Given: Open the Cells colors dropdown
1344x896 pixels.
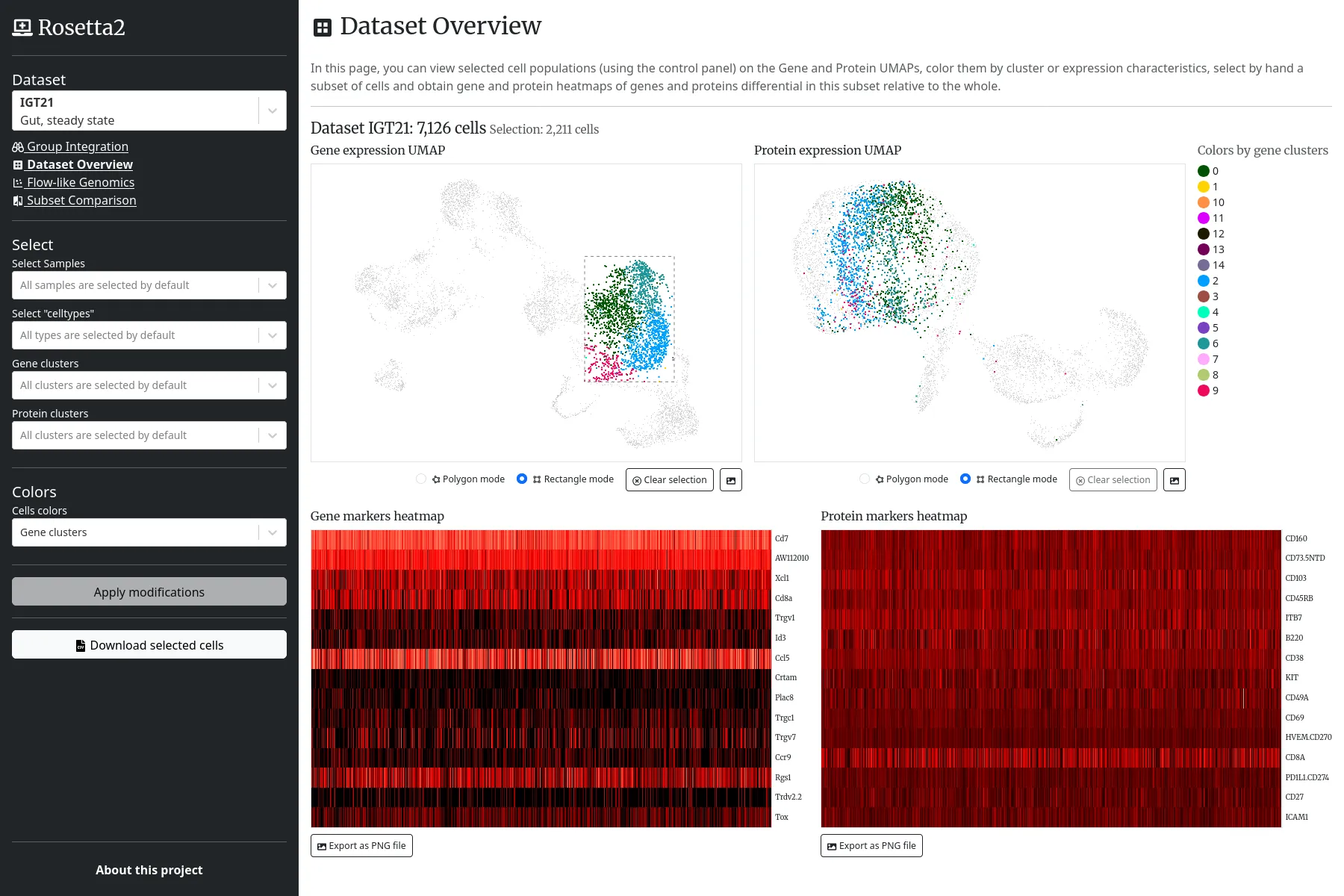Looking at the screenshot, I should [x=272, y=532].
